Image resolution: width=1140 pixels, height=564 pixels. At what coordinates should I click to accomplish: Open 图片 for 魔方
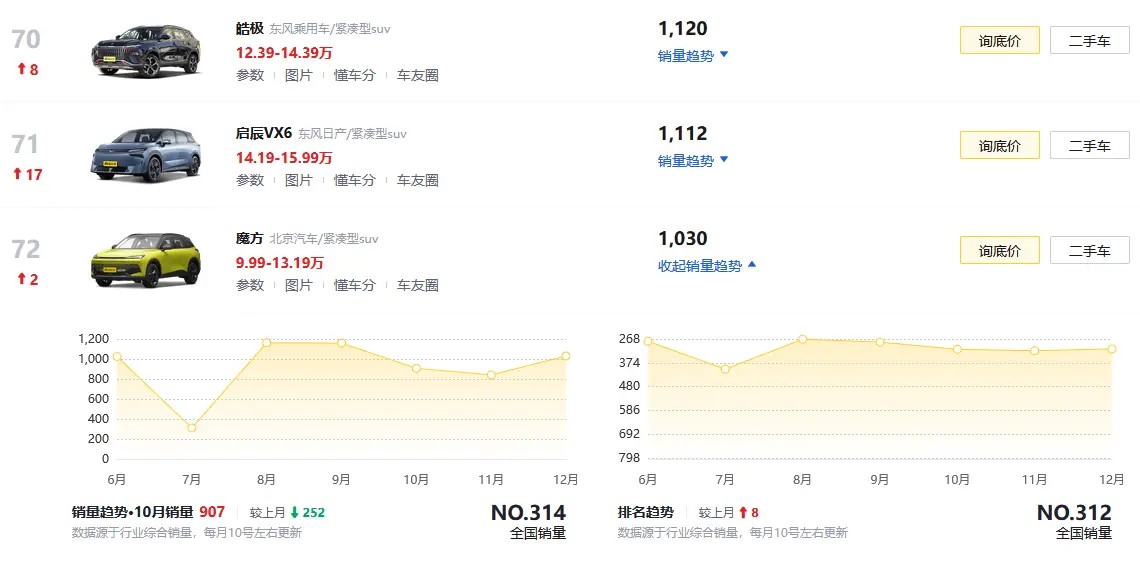[x=298, y=285]
